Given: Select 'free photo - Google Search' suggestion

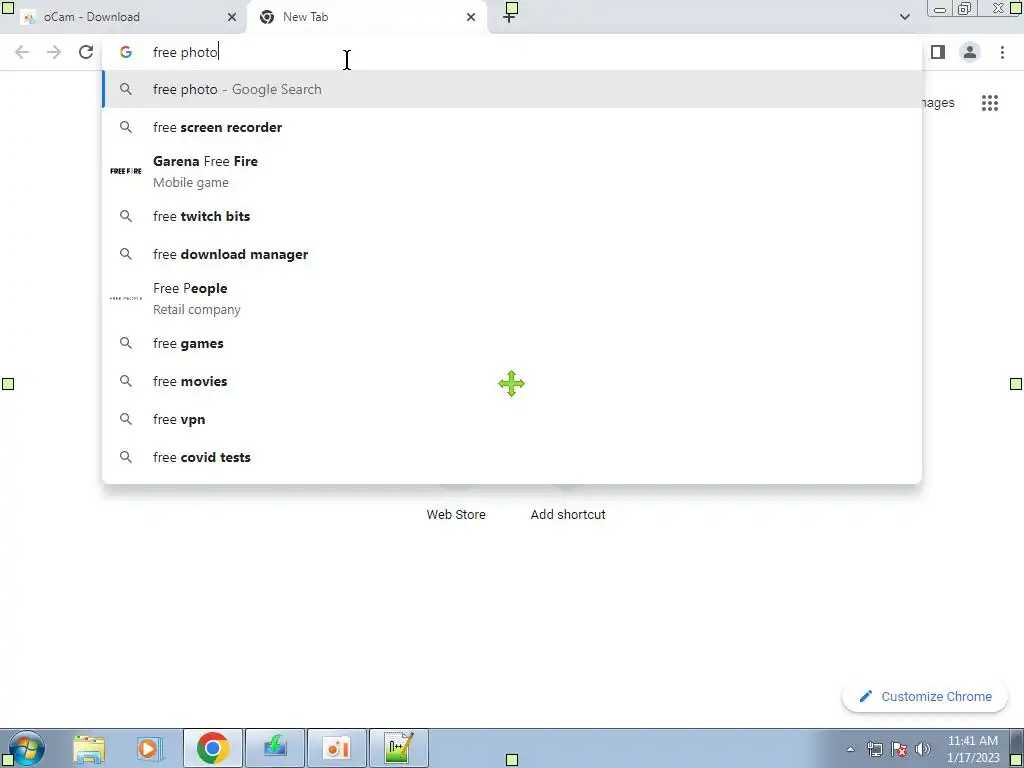Looking at the screenshot, I should (512, 89).
